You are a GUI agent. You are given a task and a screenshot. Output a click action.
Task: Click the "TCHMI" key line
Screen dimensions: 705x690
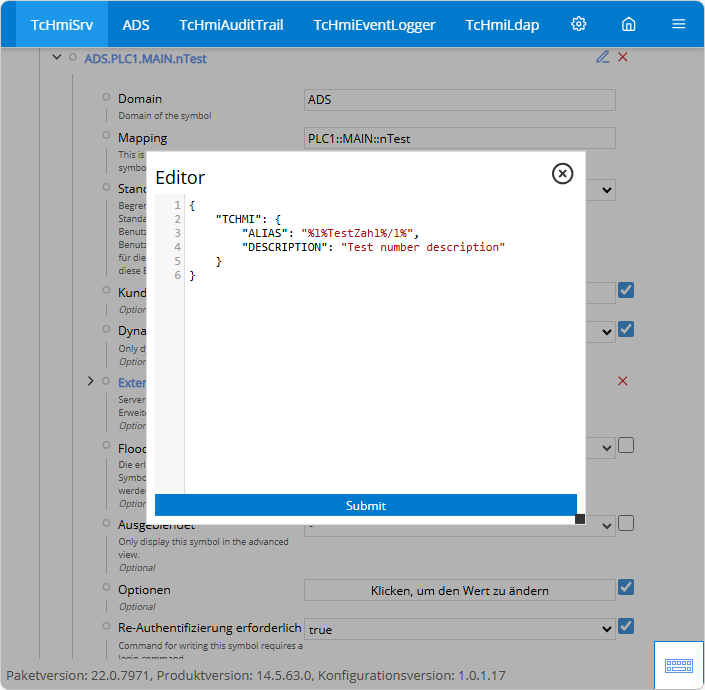[248, 219]
